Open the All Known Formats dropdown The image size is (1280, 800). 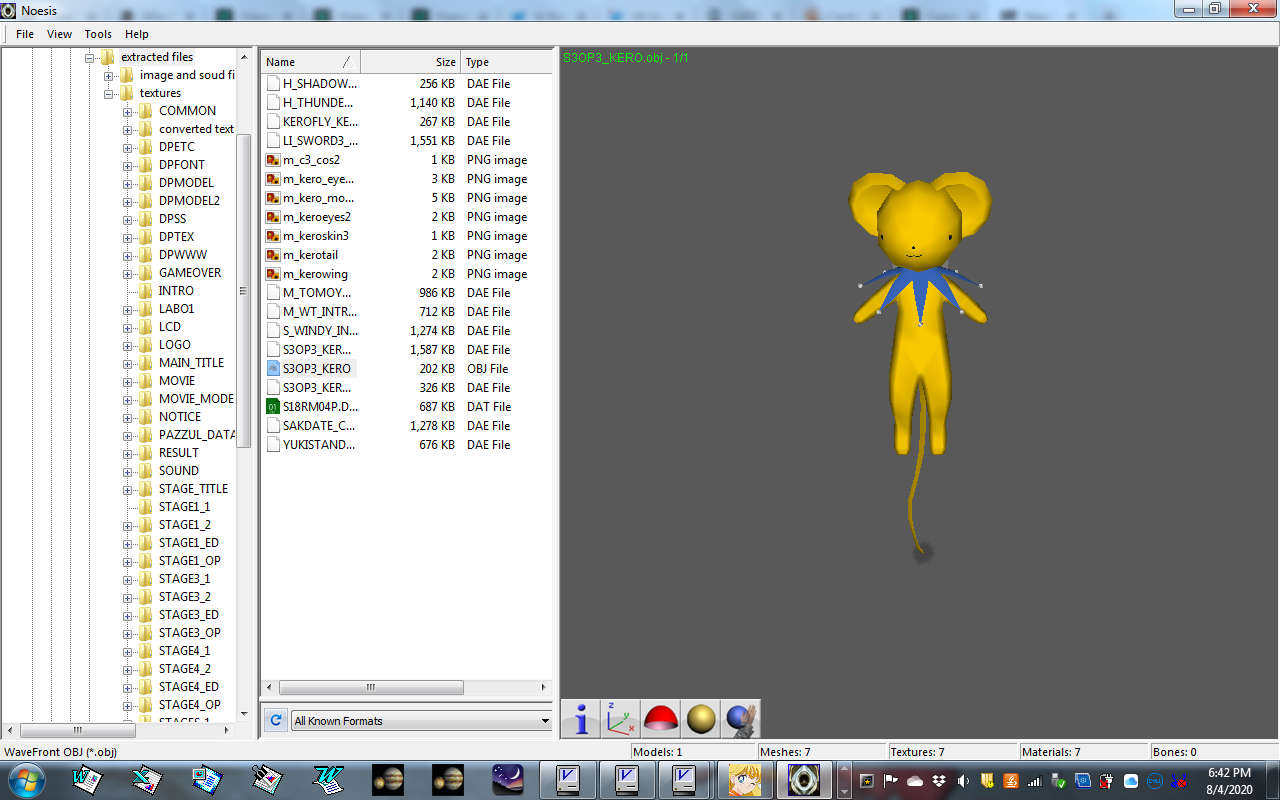tap(421, 721)
